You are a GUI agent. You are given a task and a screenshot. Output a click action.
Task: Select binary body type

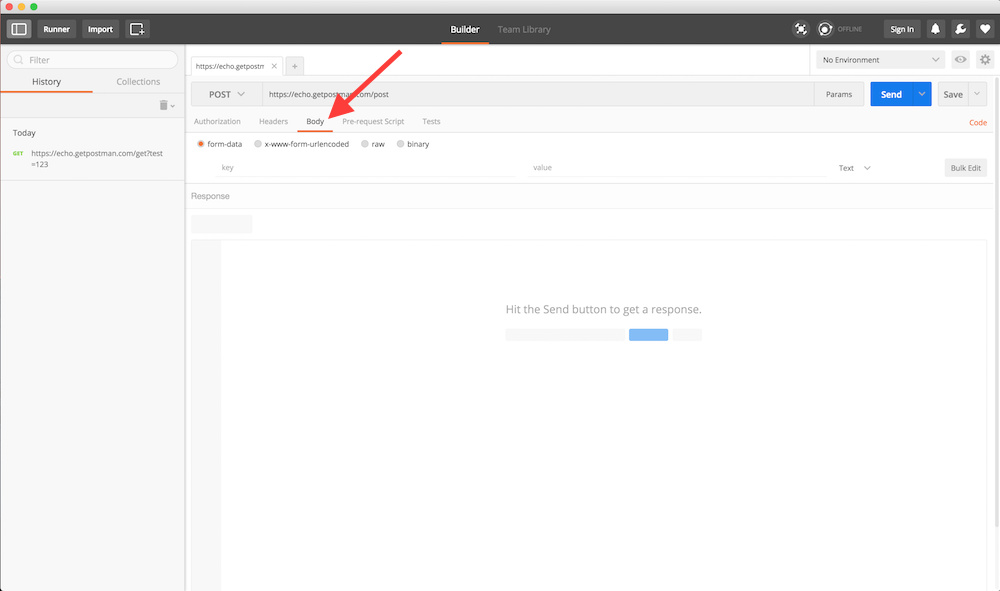(x=401, y=144)
